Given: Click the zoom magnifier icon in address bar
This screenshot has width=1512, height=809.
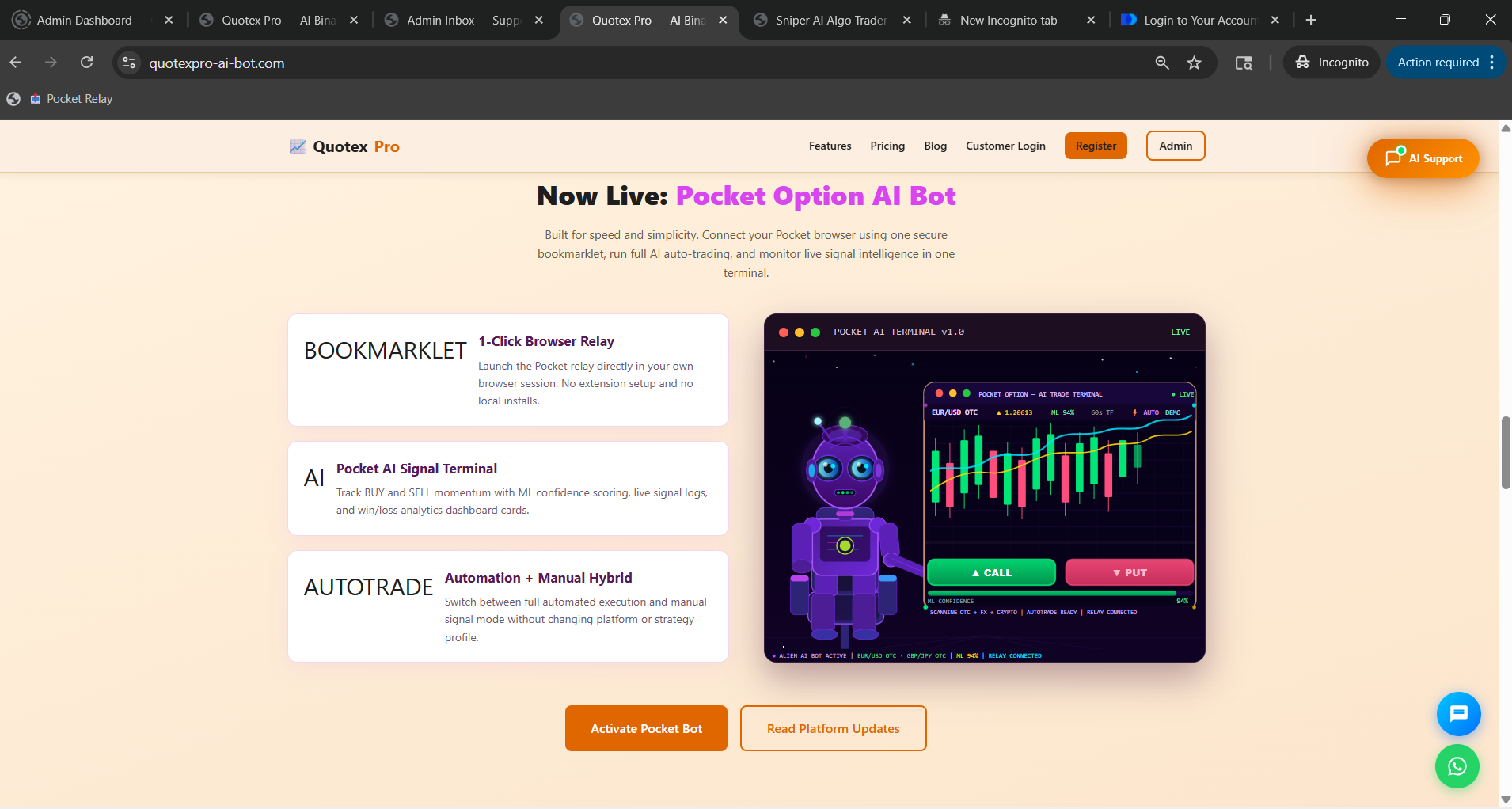Looking at the screenshot, I should tap(1162, 63).
